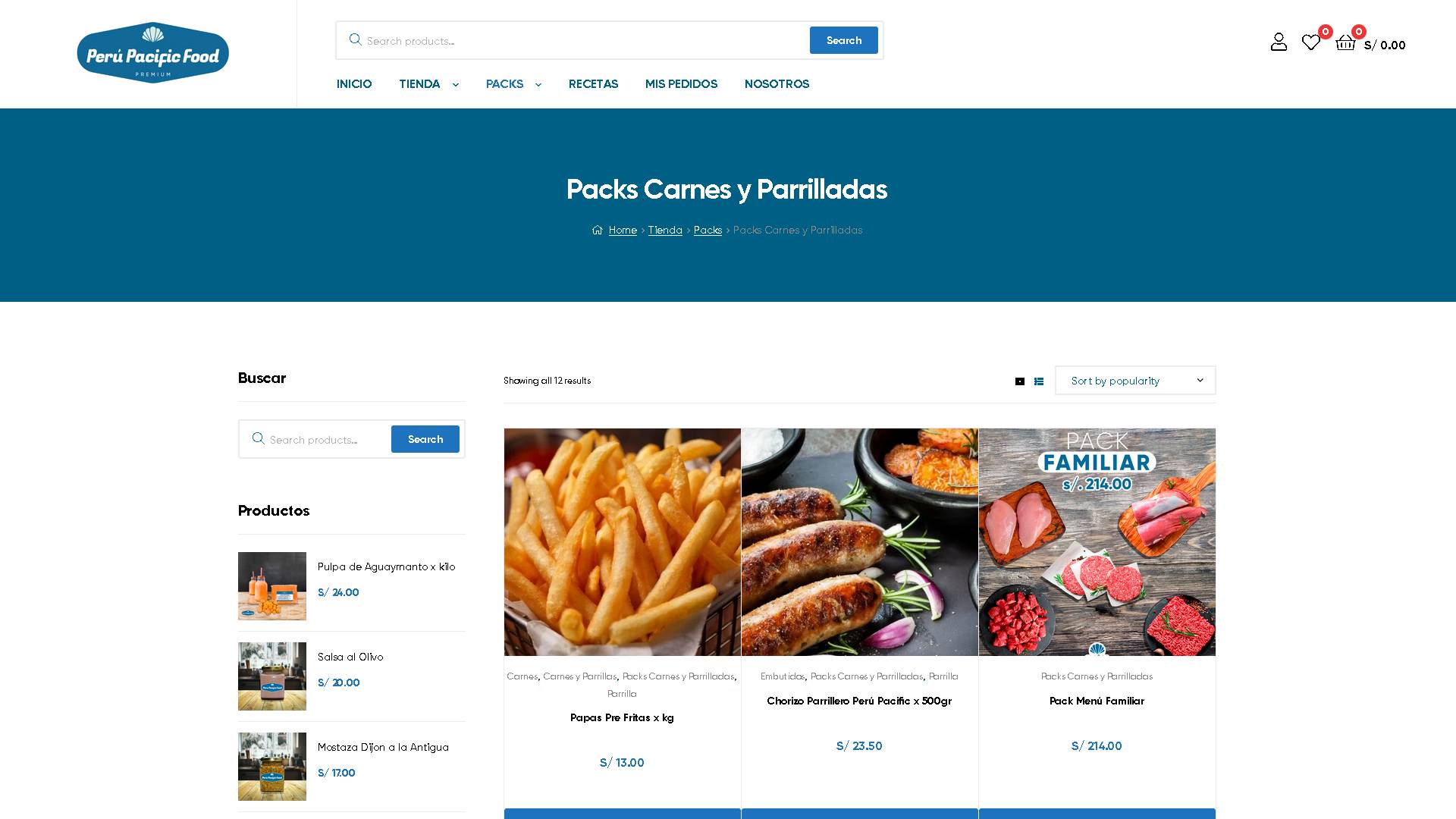Click the Perú Pacific Food logo
Image resolution: width=1456 pixels, height=819 pixels.
click(x=152, y=53)
